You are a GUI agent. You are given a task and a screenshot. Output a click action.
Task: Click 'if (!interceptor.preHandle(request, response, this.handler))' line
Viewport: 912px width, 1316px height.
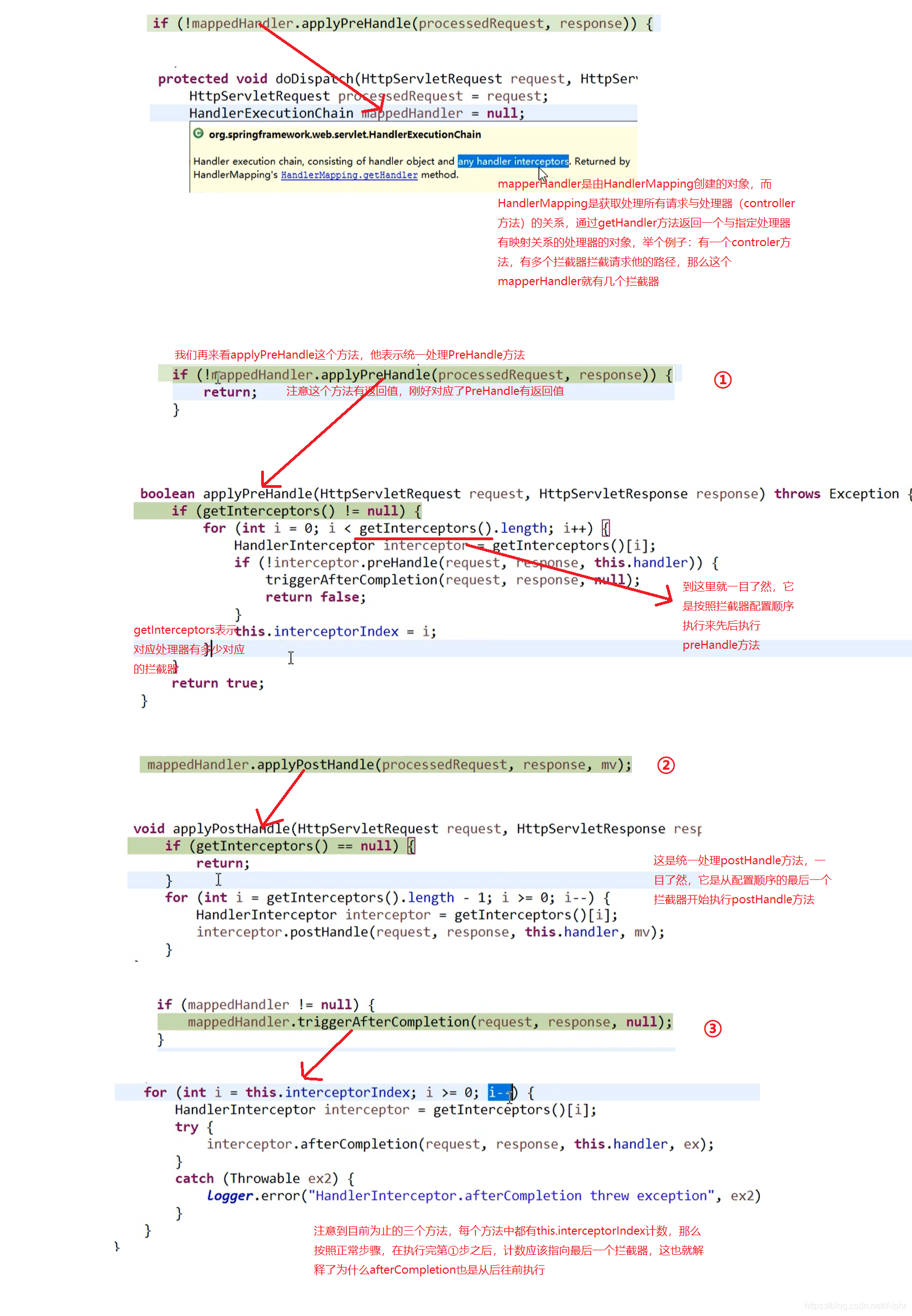[476, 563]
